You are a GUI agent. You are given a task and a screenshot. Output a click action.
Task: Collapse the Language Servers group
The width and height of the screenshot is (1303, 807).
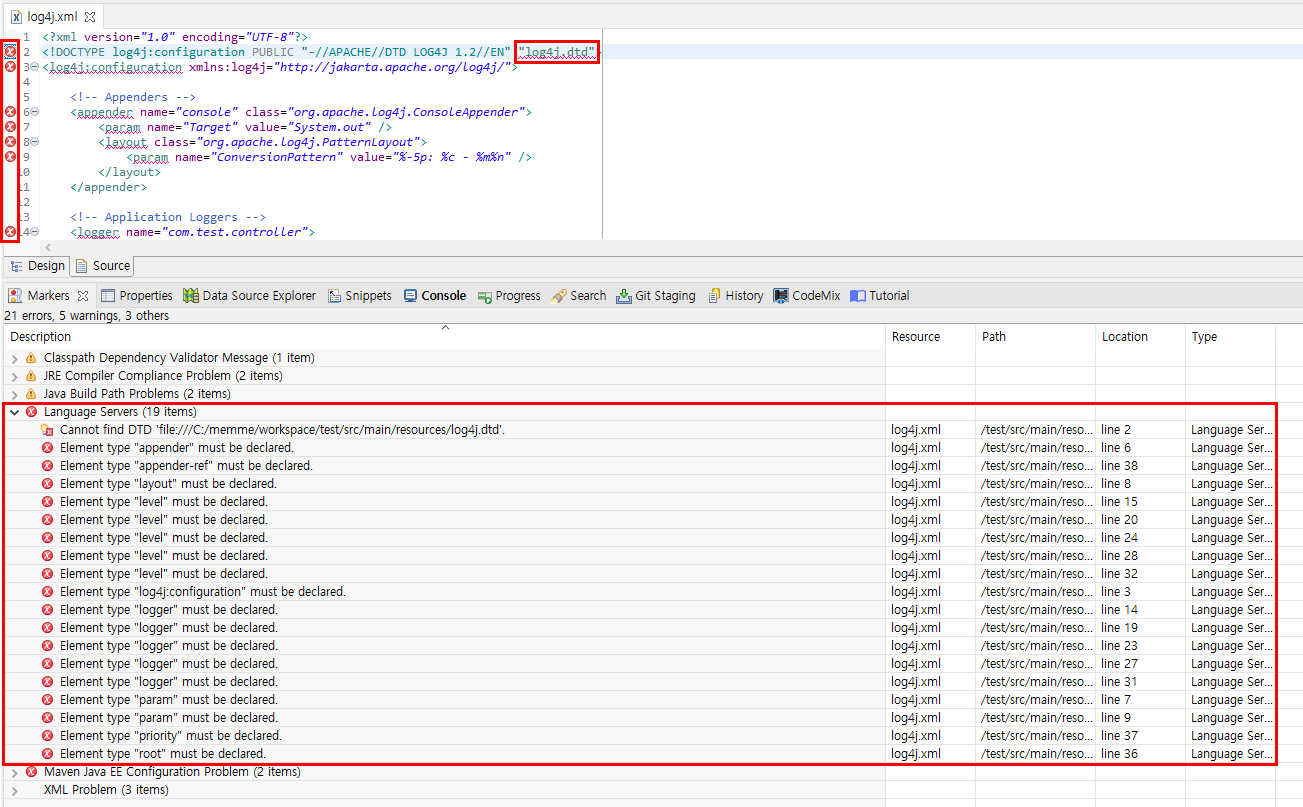click(x=14, y=412)
